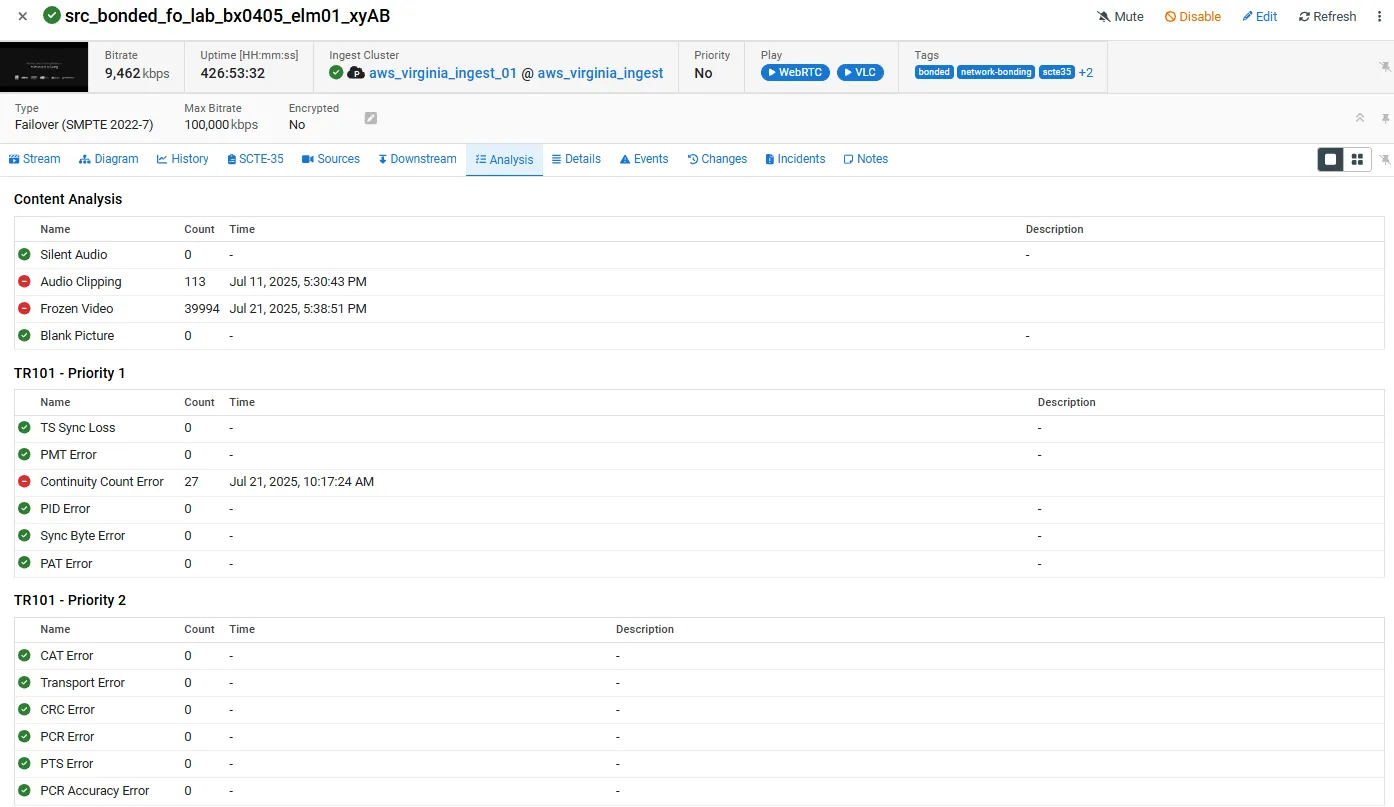Play the stream in VLC
The width and height of the screenshot is (1394, 807).
point(860,72)
